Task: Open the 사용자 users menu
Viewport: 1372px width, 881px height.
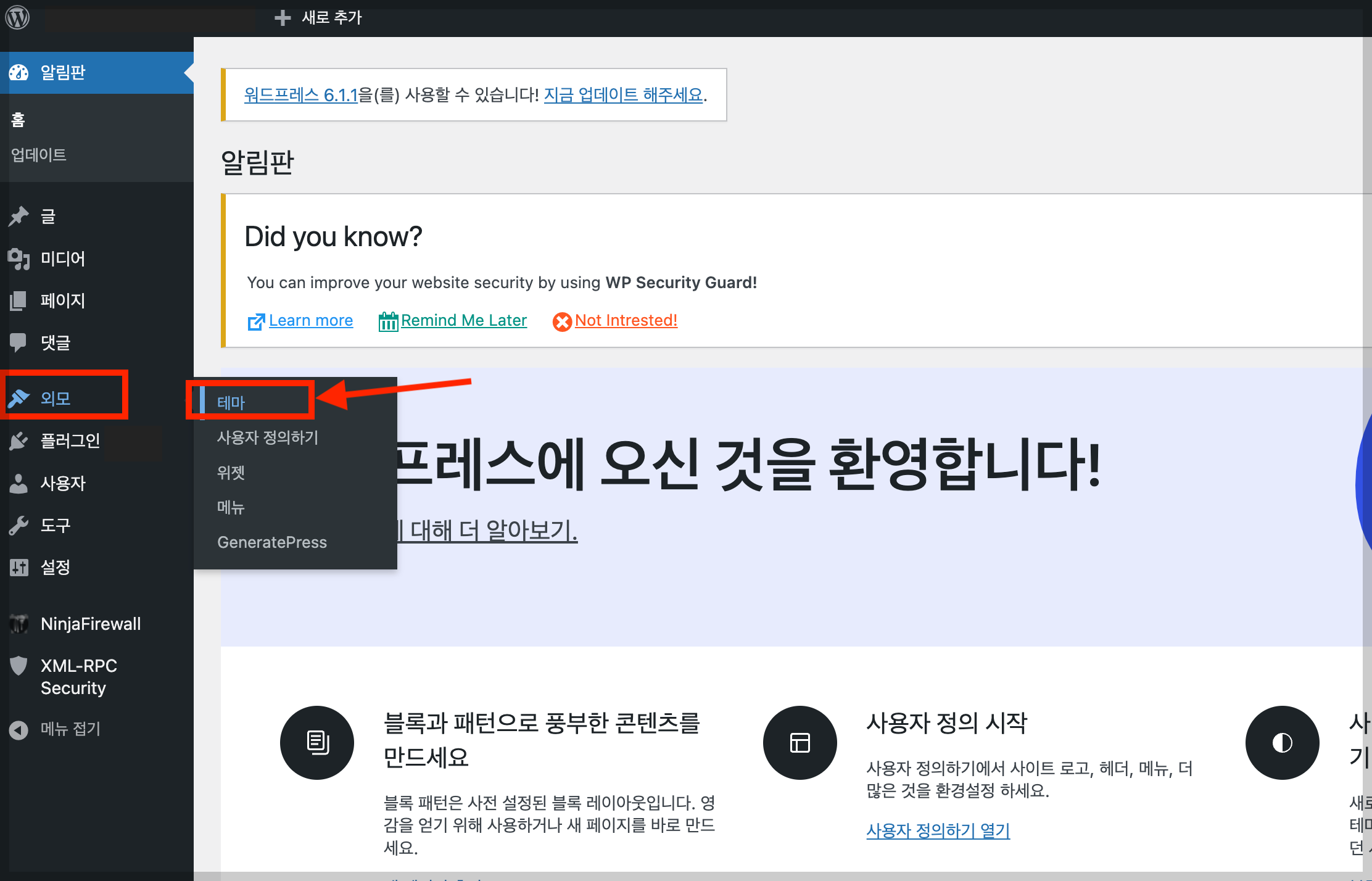Action: (x=62, y=483)
